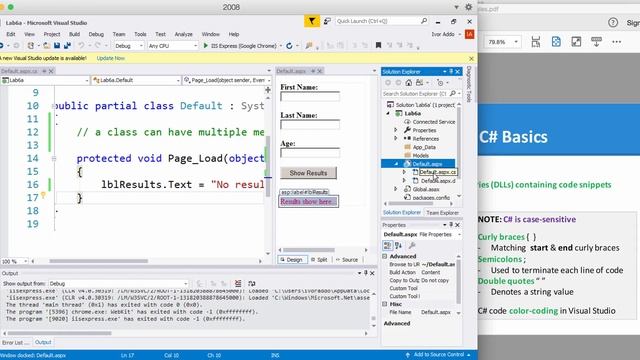The width and height of the screenshot is (640, 360).
Task: Click the Undo toolbar icon
Action: pyautogui.click(x=81, y=46)
